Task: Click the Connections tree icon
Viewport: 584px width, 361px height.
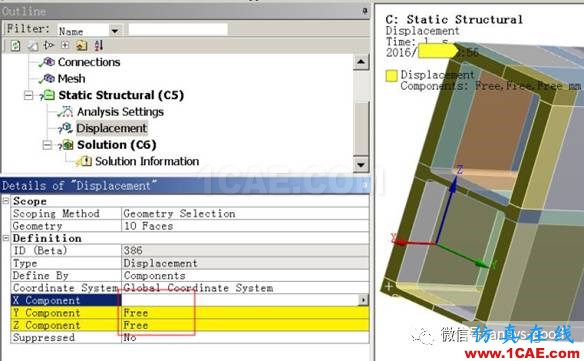Action: point(49,61)
